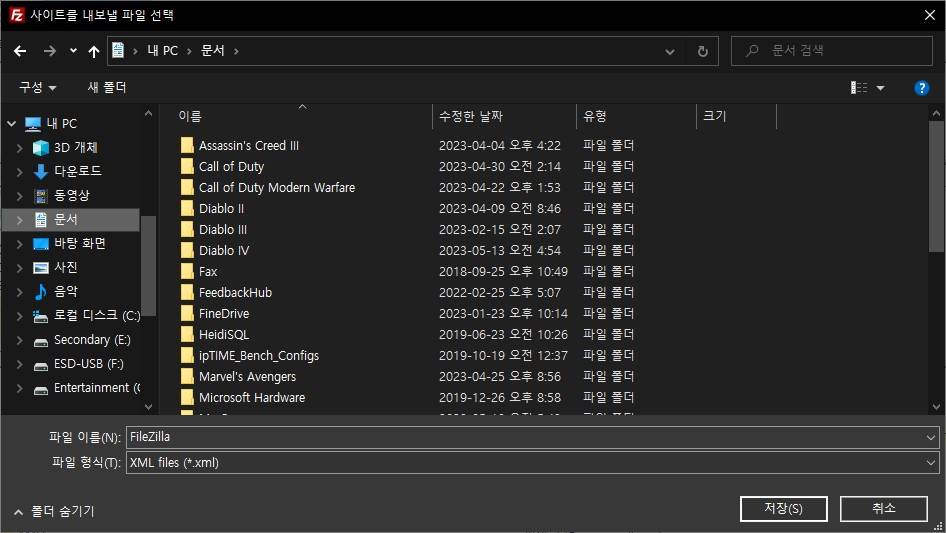Select 3D 개체 in navigation pane

[x=75, y=147]
